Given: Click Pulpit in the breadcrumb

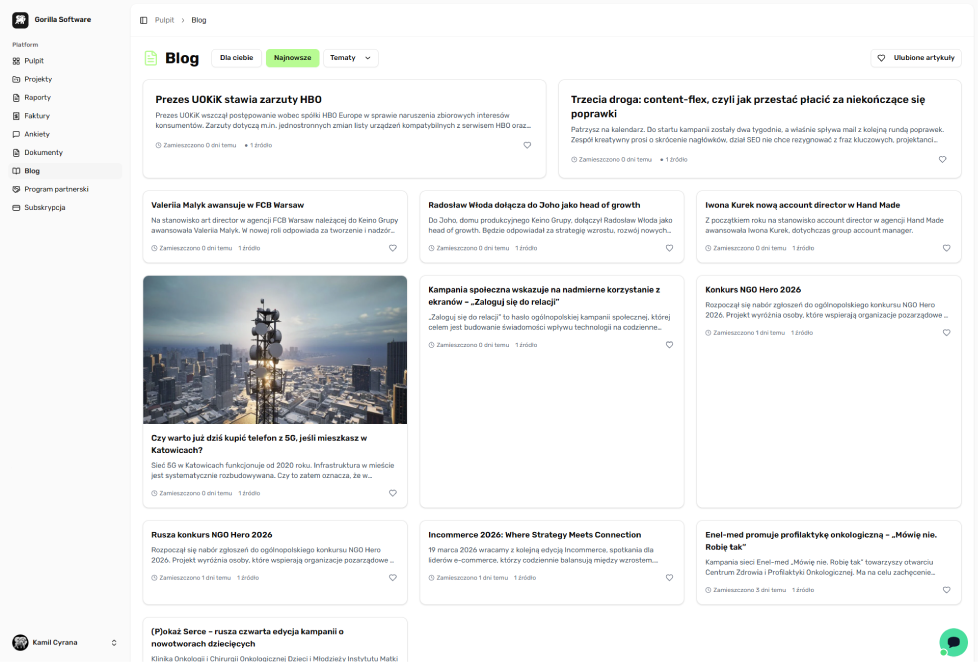Looking at the screenshot, I should pos(164,20).
